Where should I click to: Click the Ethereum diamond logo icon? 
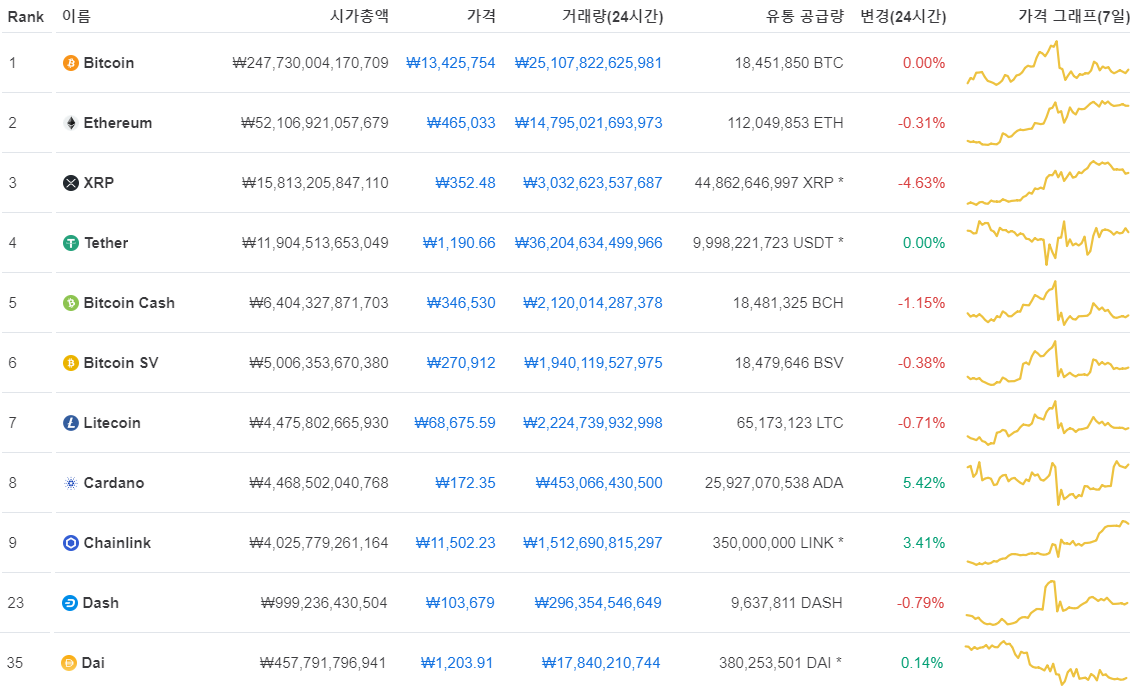point(71,123)
